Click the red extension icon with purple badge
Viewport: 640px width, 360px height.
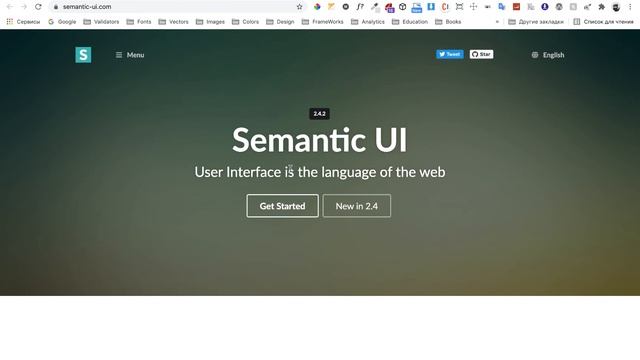point(389,7)
